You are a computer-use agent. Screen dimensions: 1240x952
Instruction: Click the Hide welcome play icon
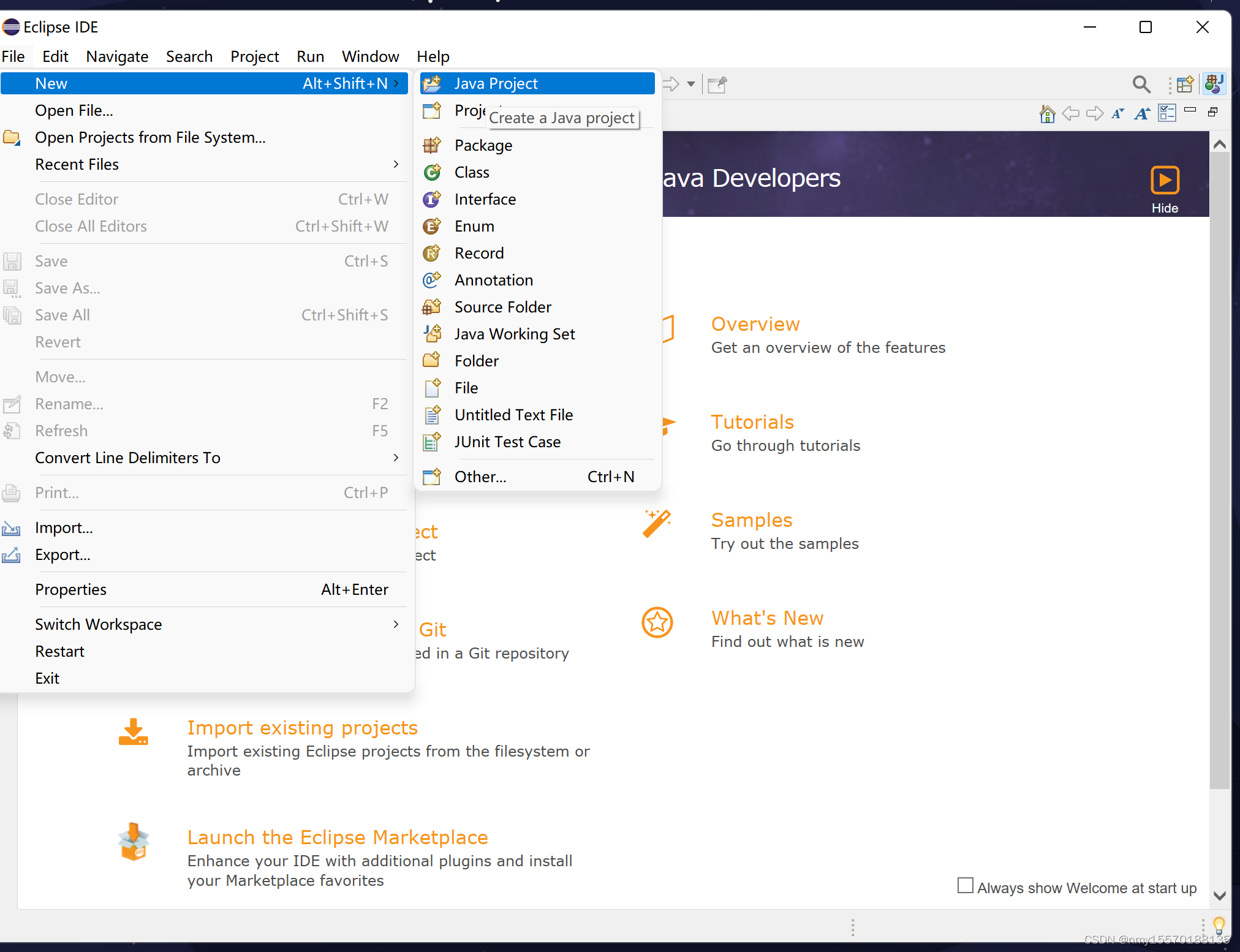(x=1165, y=180)
